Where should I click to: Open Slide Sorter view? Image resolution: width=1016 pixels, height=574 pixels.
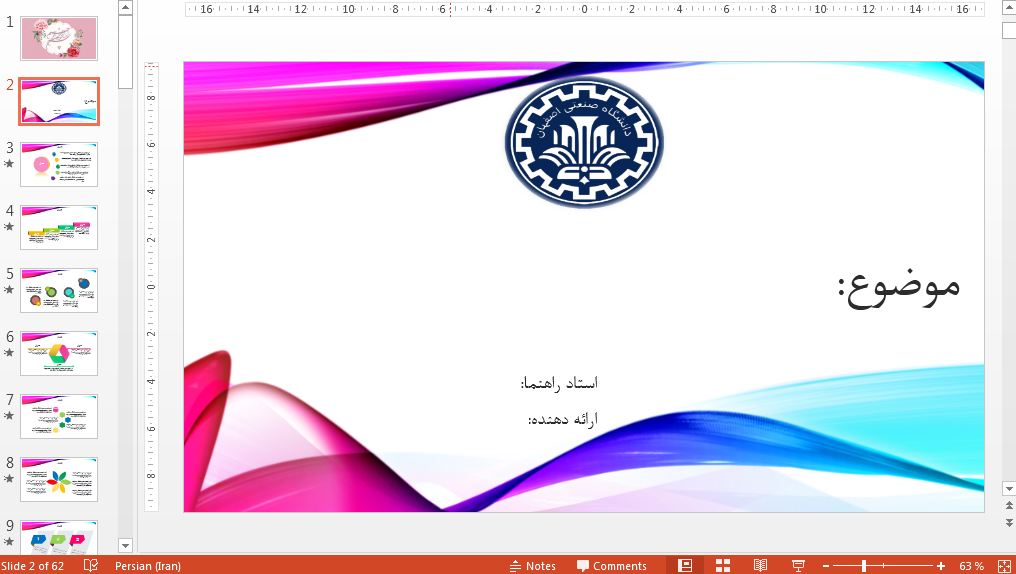[723, 566]
